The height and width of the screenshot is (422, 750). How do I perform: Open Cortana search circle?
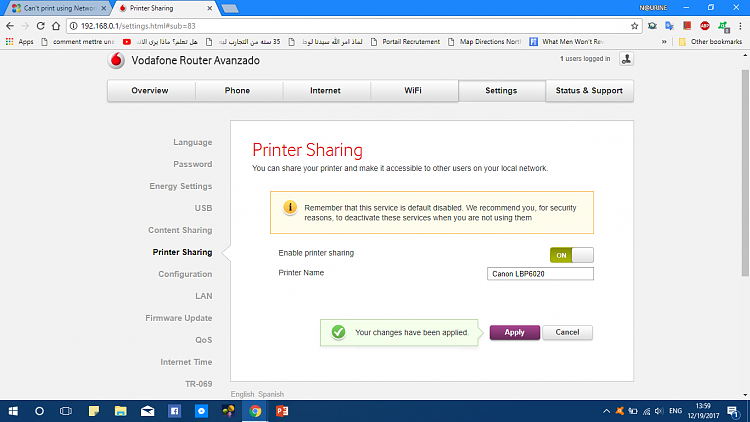tap(39, 411)
